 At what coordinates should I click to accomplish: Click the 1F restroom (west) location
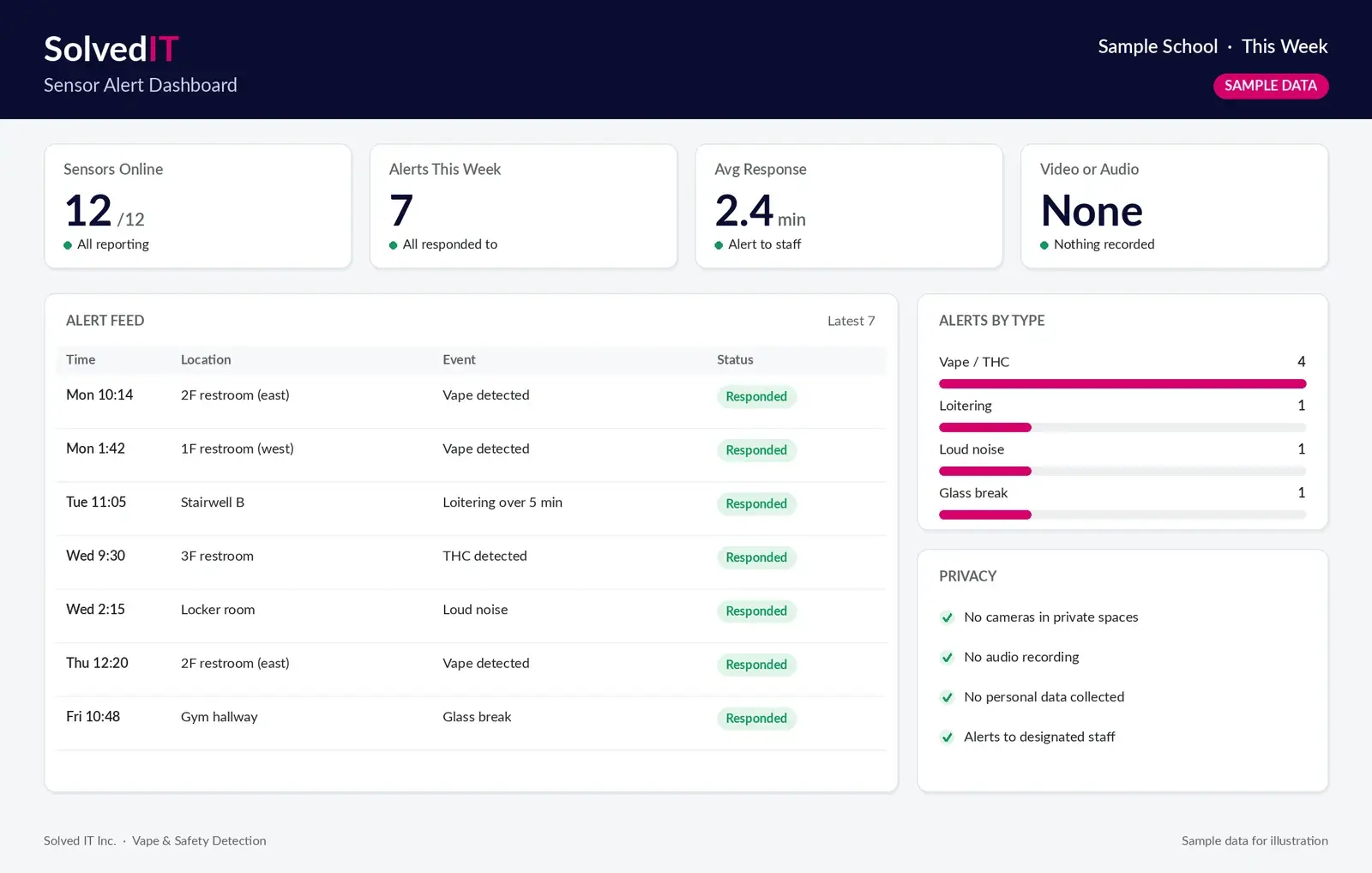click(238, 449)
